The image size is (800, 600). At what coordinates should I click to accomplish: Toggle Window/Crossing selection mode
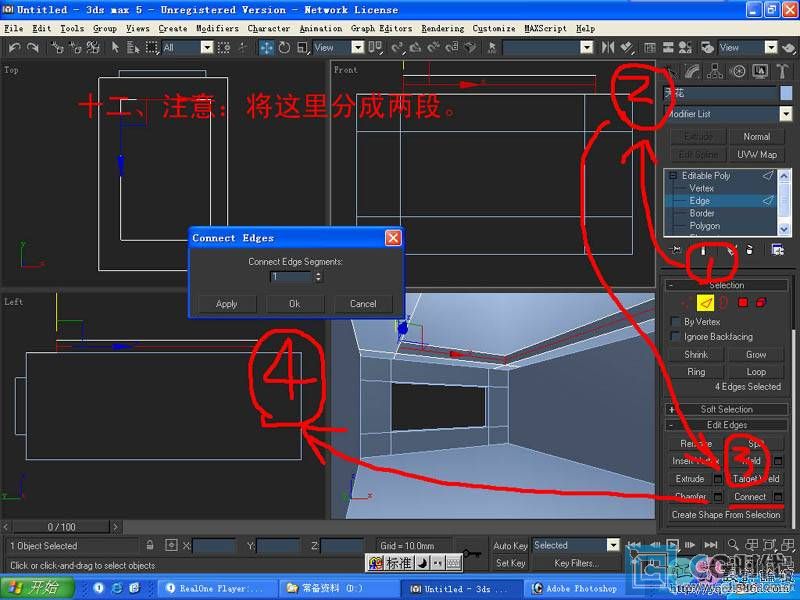coord(224,47)
